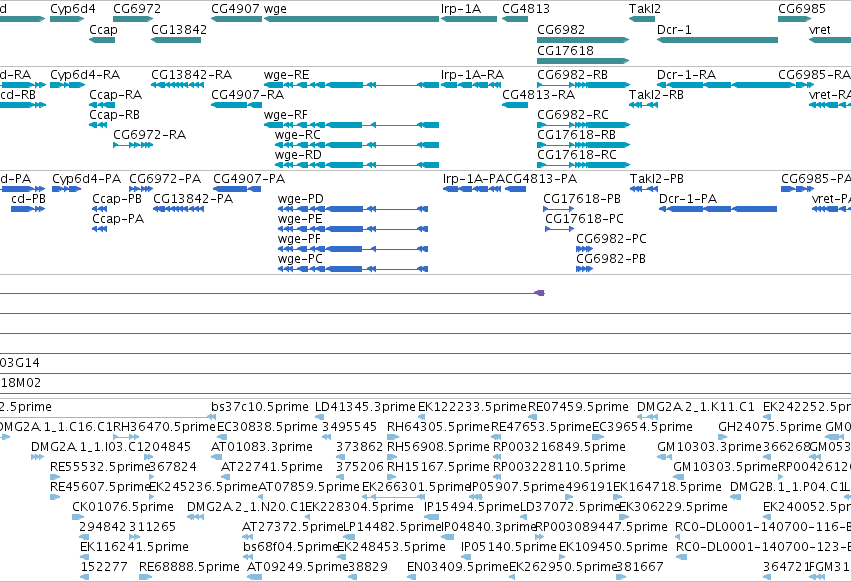Select the Ccap gene label
This screenshot has height=582, width=851.
103,29
